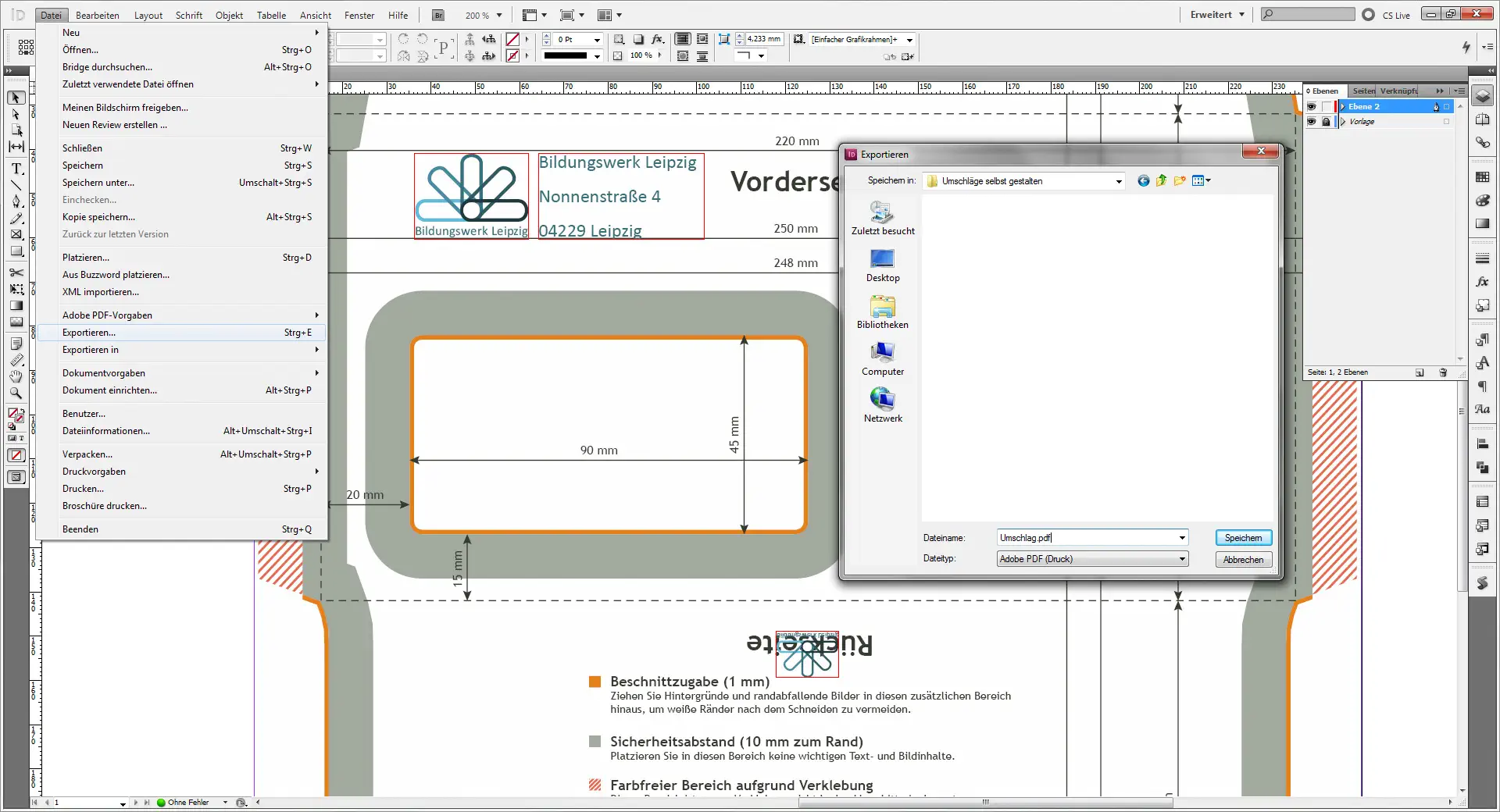The image size is (1500, 812).
Task: Click the drop shadow icon in control bar
Action: tap(638, 39)
